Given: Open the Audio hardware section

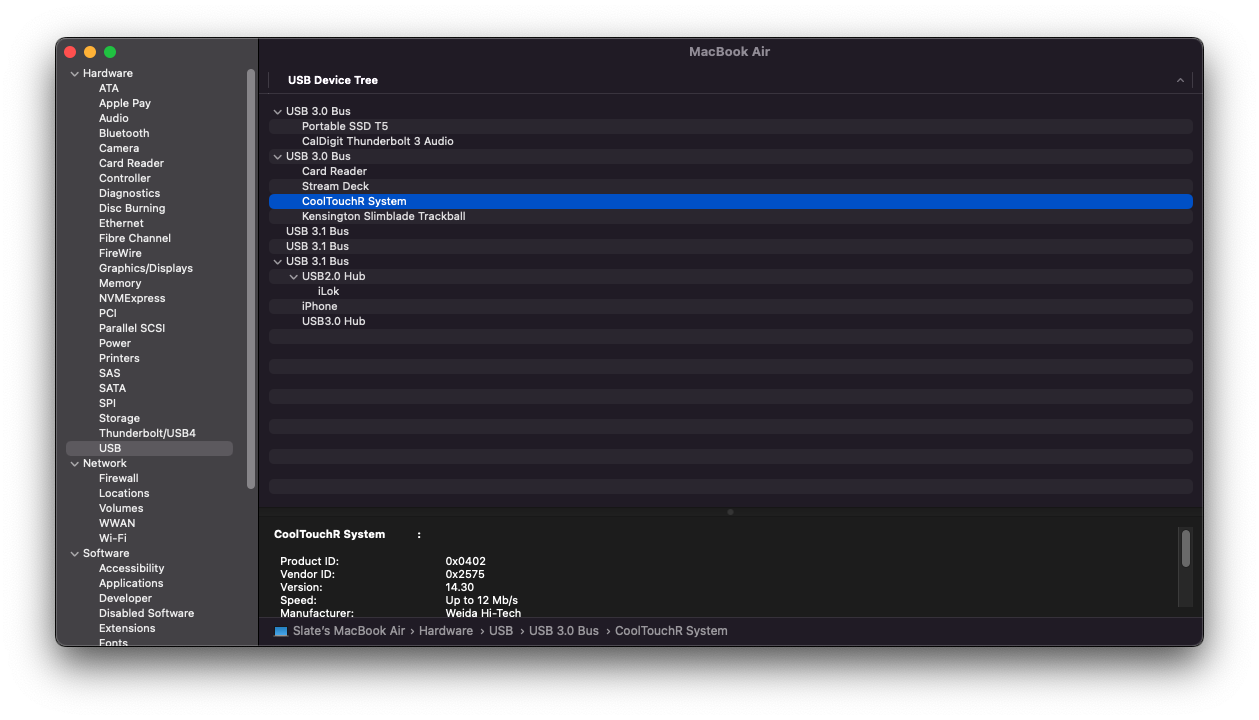Looking at the screenshot, I should pos(114,118).
